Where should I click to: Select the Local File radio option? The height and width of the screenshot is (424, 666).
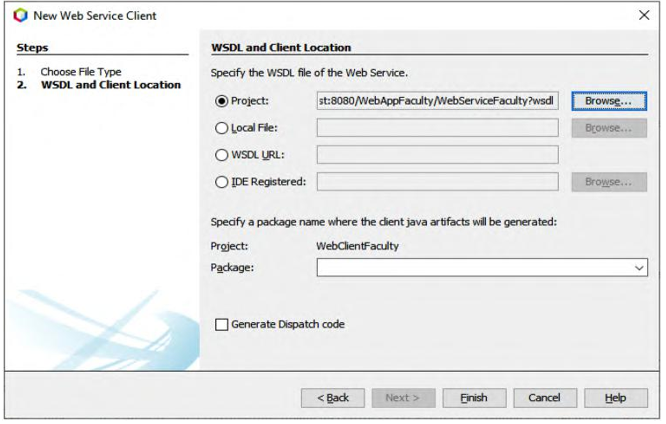(x=221, y=128)
